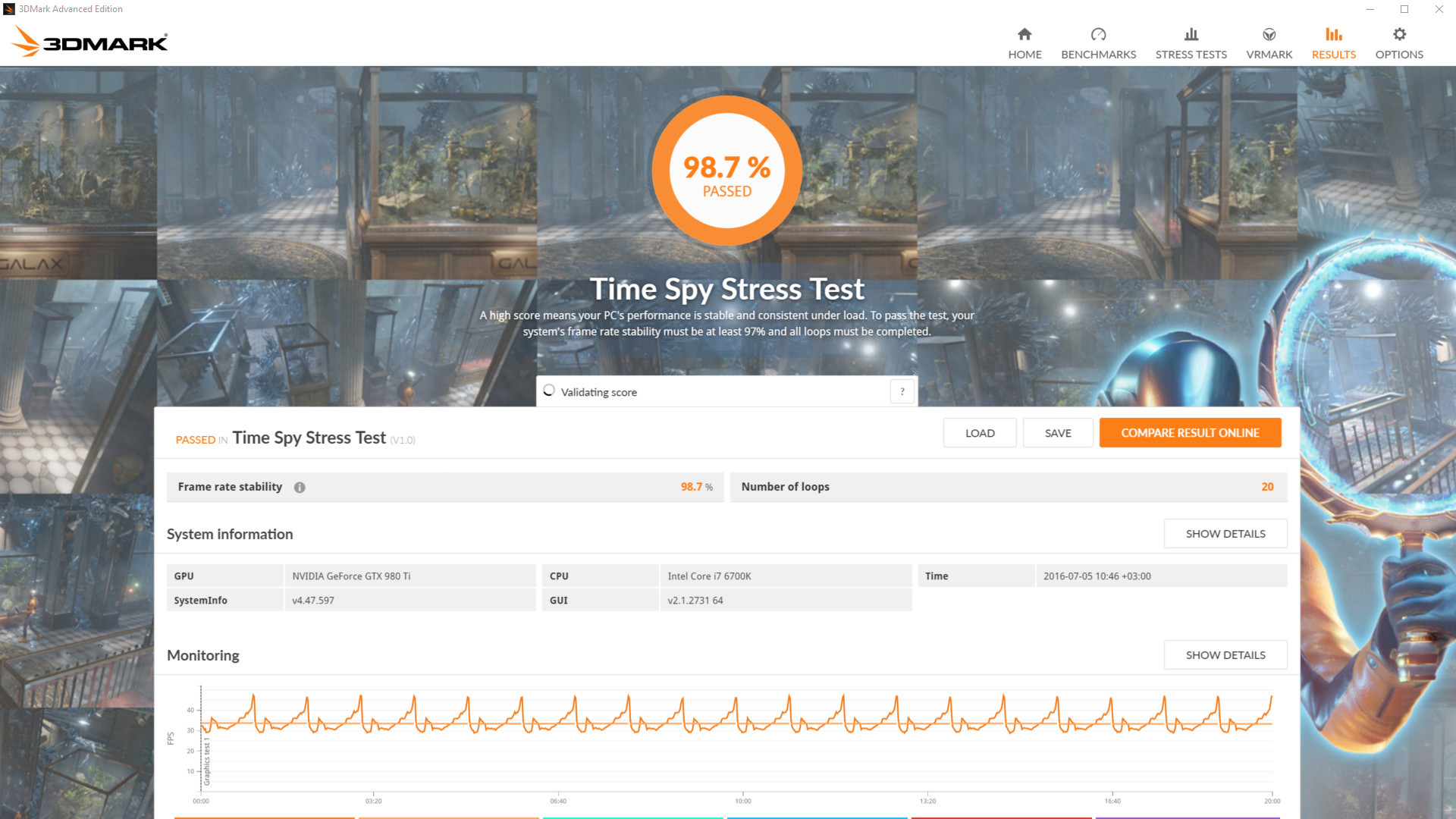Viewport: 1456px width, 819px height.
Task: Open the Stress Tests chart icon
Action: click(1191, 34)
